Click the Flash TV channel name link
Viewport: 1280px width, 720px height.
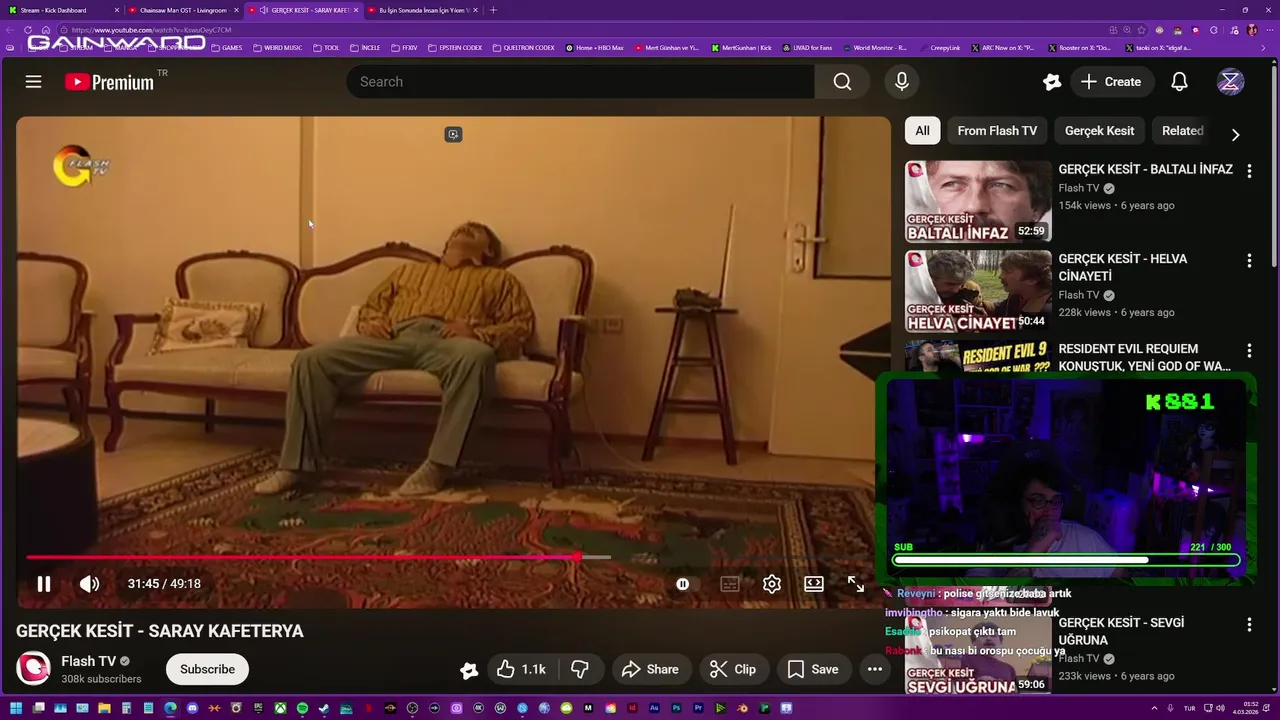[88, 661]
